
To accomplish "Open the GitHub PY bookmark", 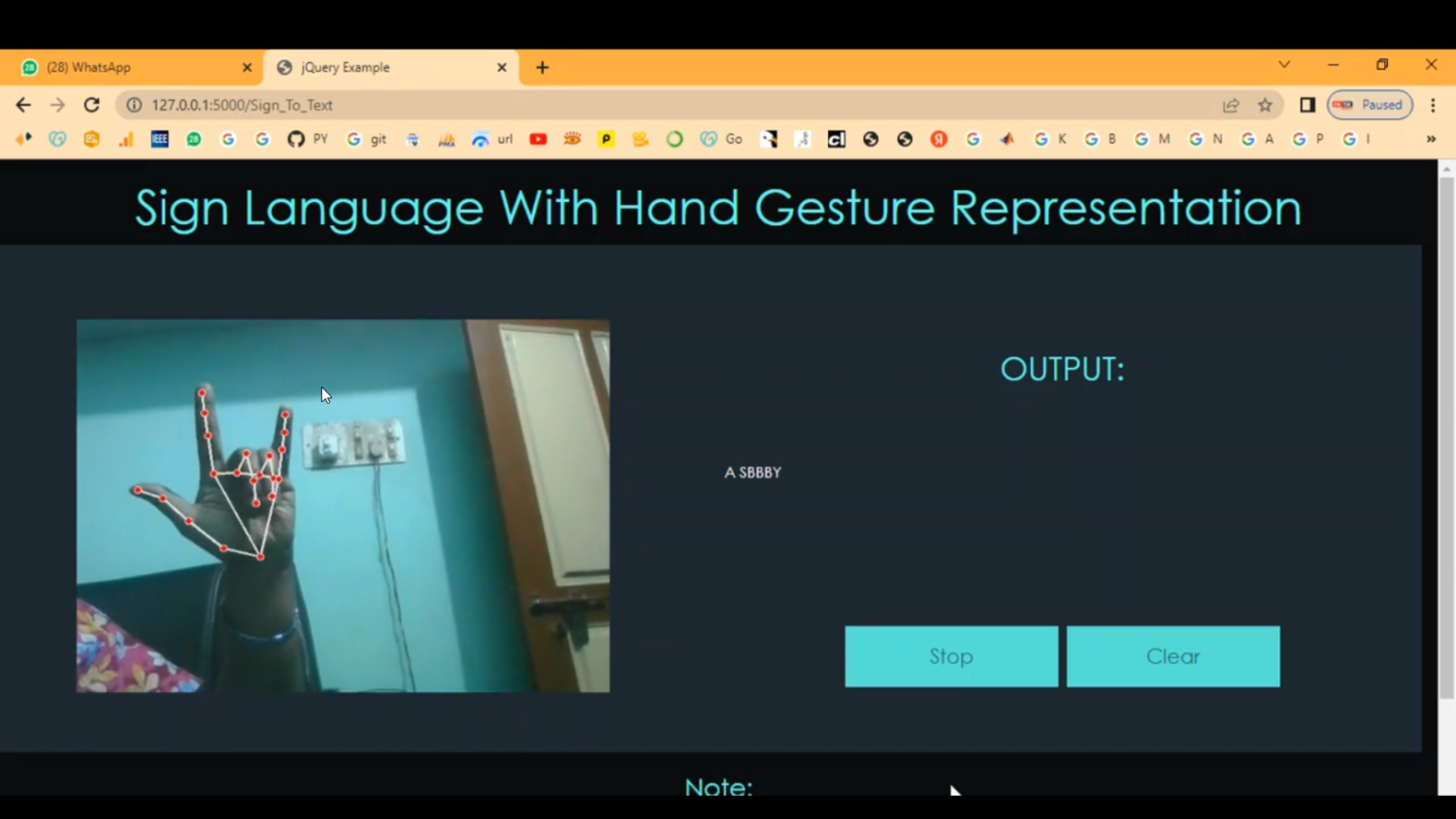I will coord(306,139).
